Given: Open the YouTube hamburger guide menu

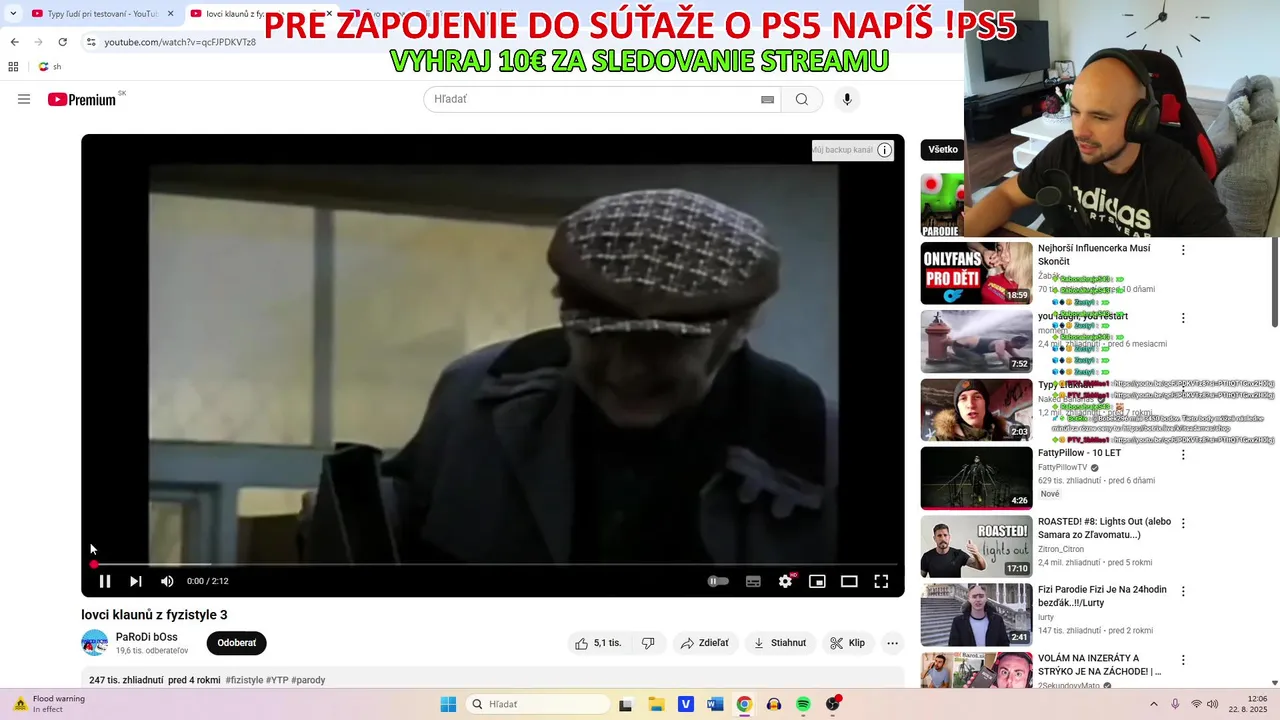Looking at the screenshot, I should click(24, 99).
